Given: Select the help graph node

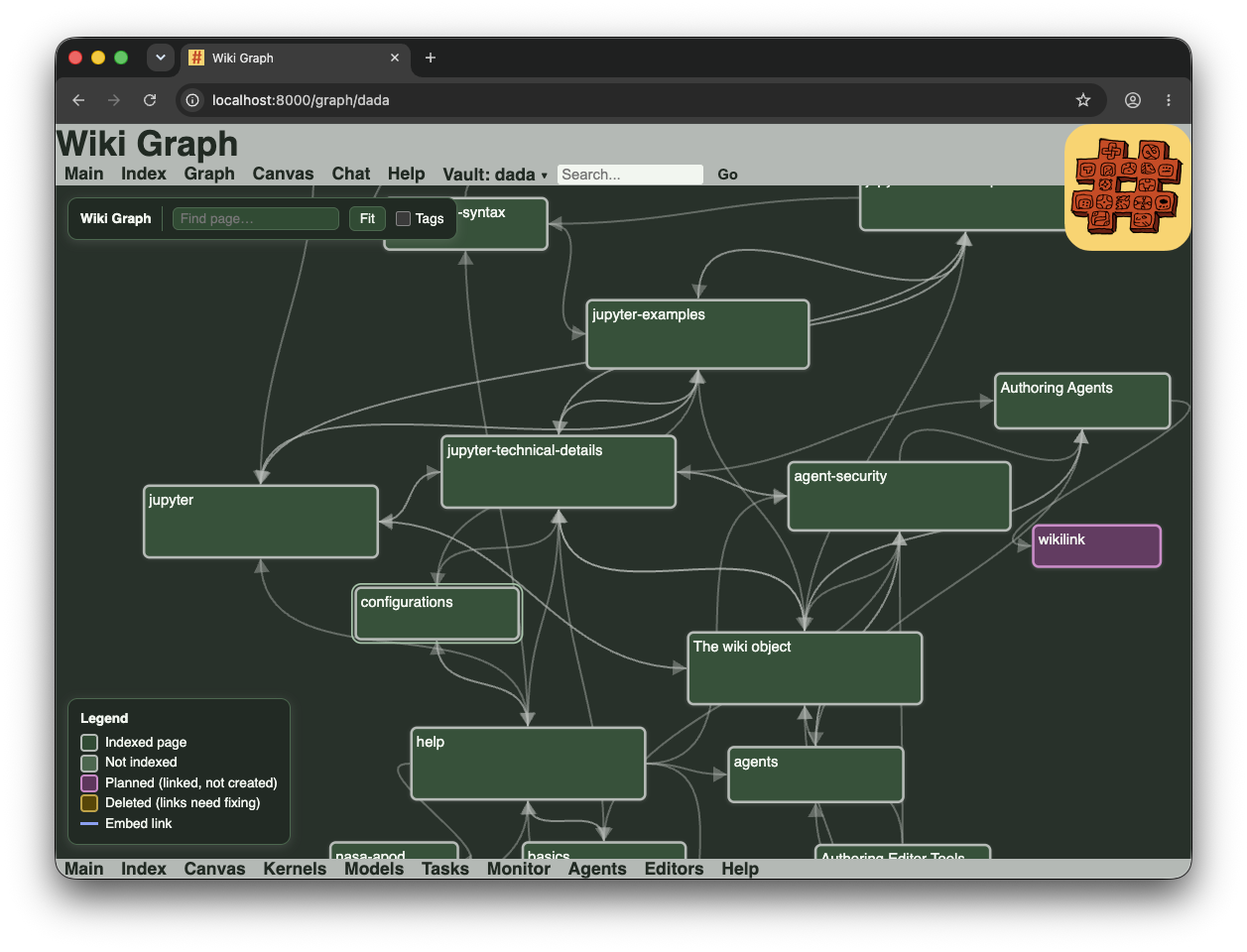Looking at the screenshot, I should pos(528,764).
